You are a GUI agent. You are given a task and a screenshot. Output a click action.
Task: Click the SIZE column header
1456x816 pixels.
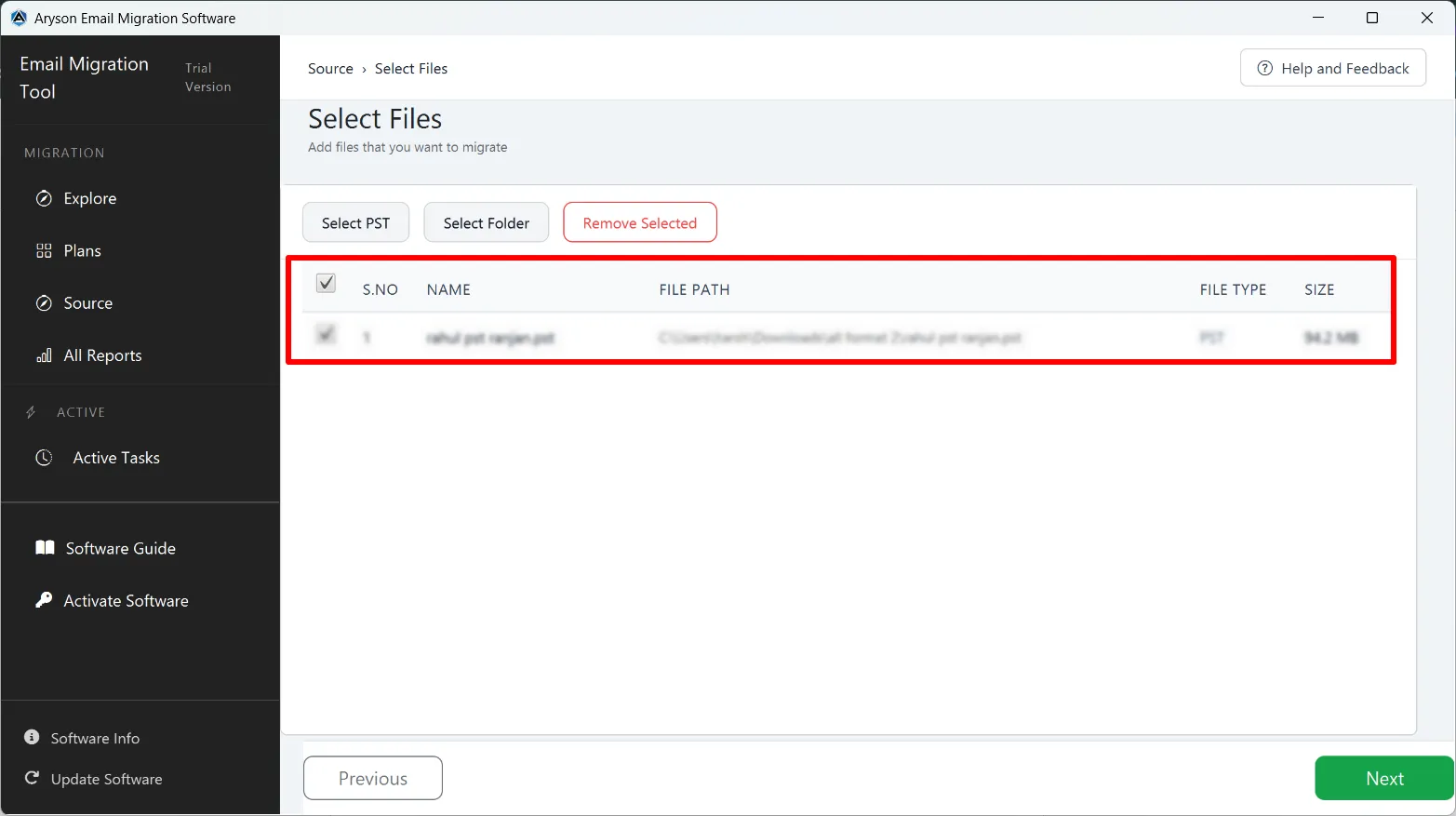coord(1319,289)
